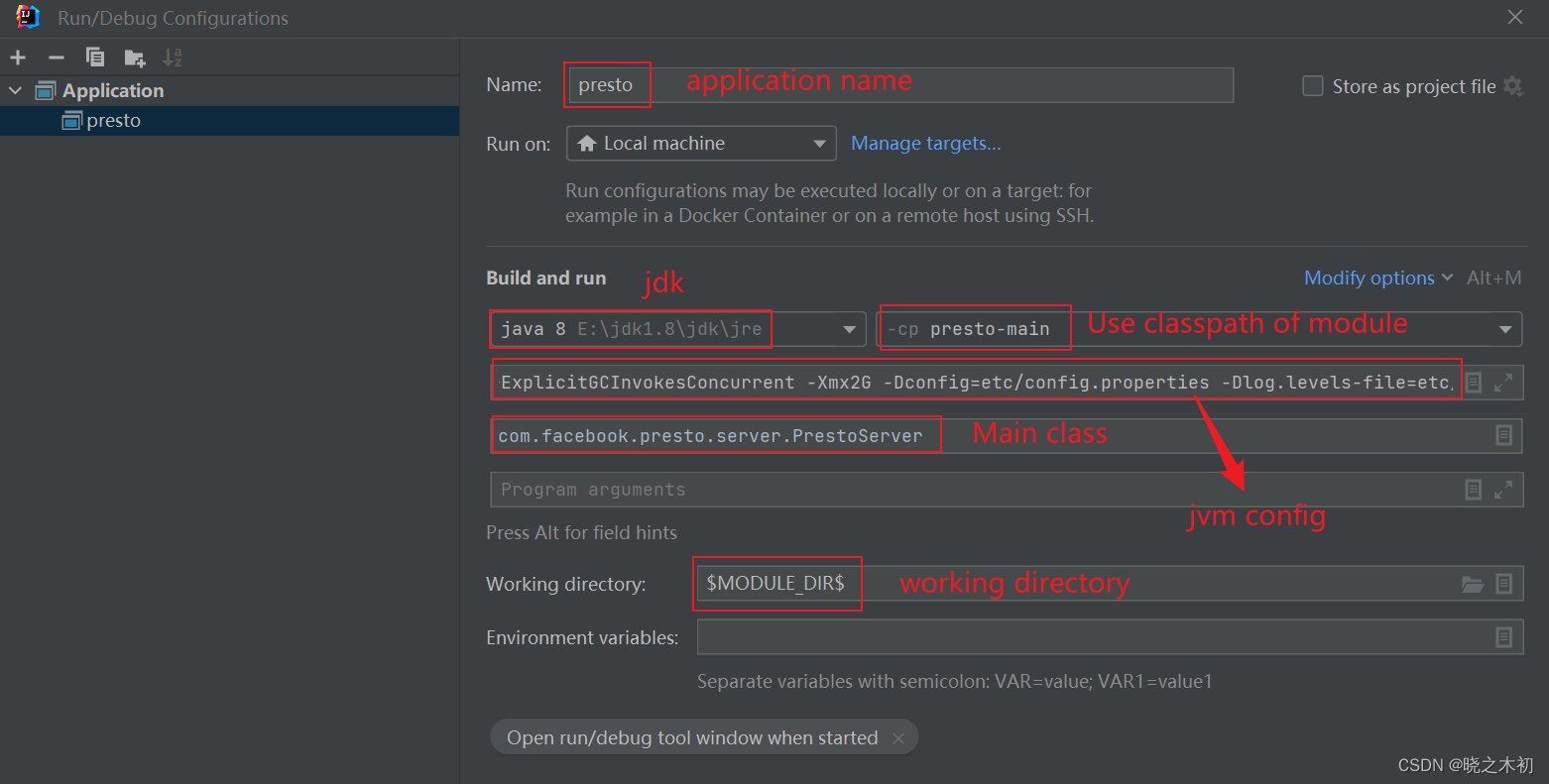Screen dimensions: 1549x784
Task: Click the Build and run heading
Action: (545, 279)
